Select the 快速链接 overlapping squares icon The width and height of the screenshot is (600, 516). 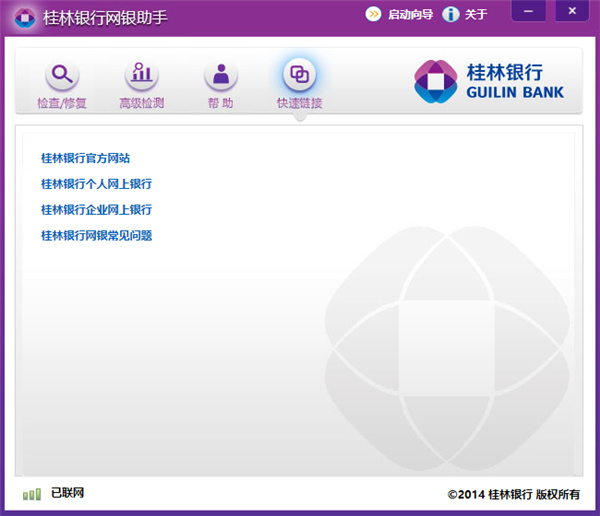point(300,74)
